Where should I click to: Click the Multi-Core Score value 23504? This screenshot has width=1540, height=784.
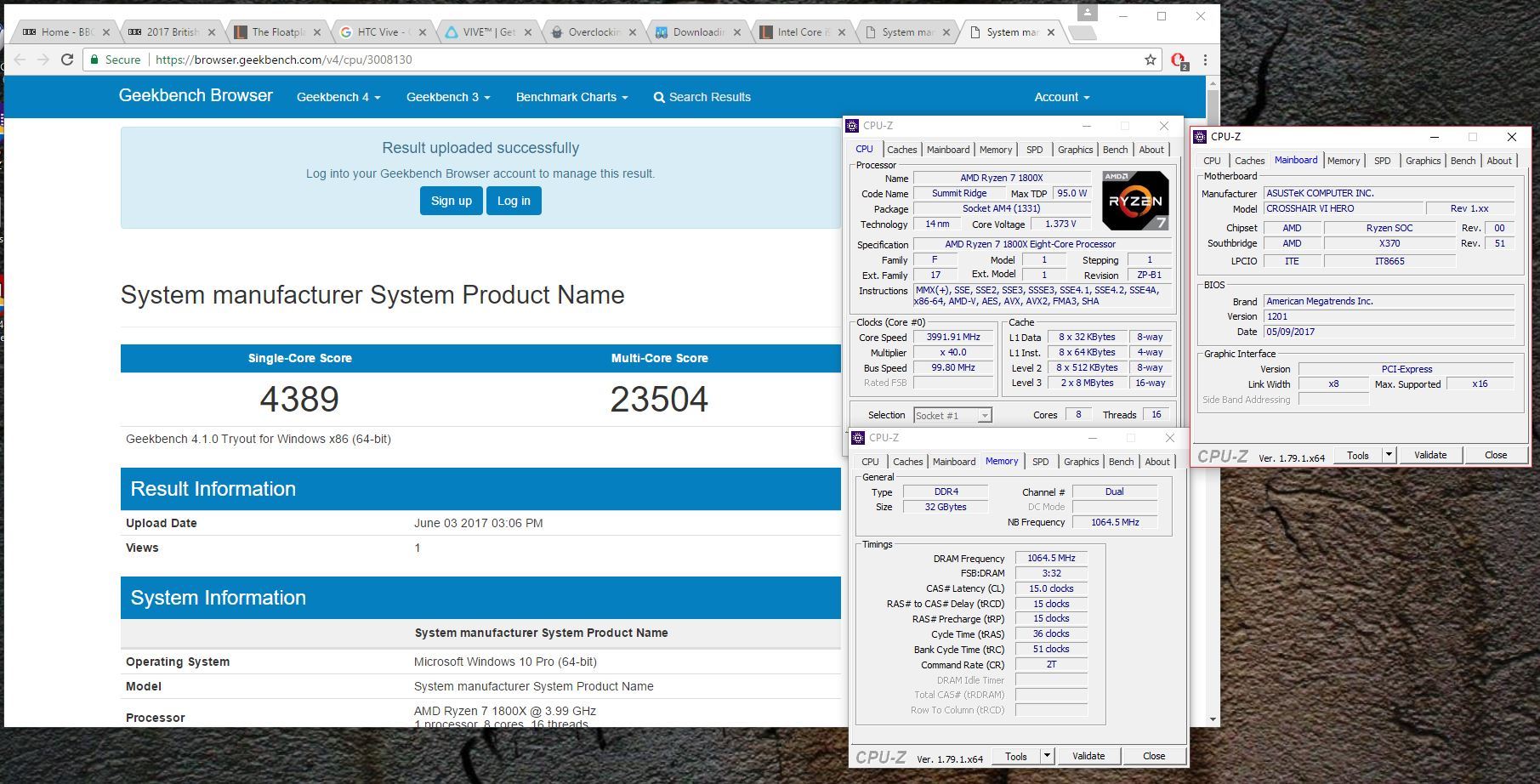pyautogui.click(x=659, y=399)
